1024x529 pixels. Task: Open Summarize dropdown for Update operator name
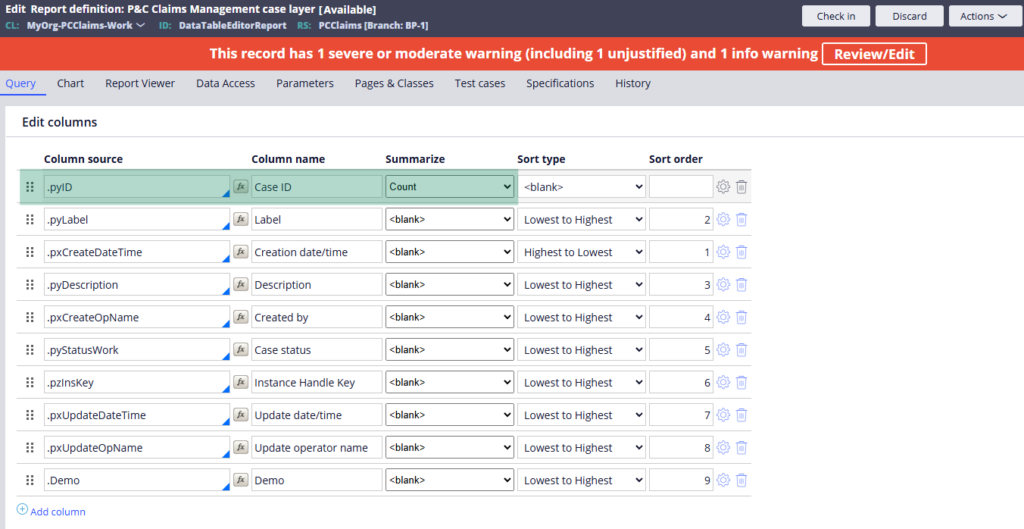(x=449, y=448)
